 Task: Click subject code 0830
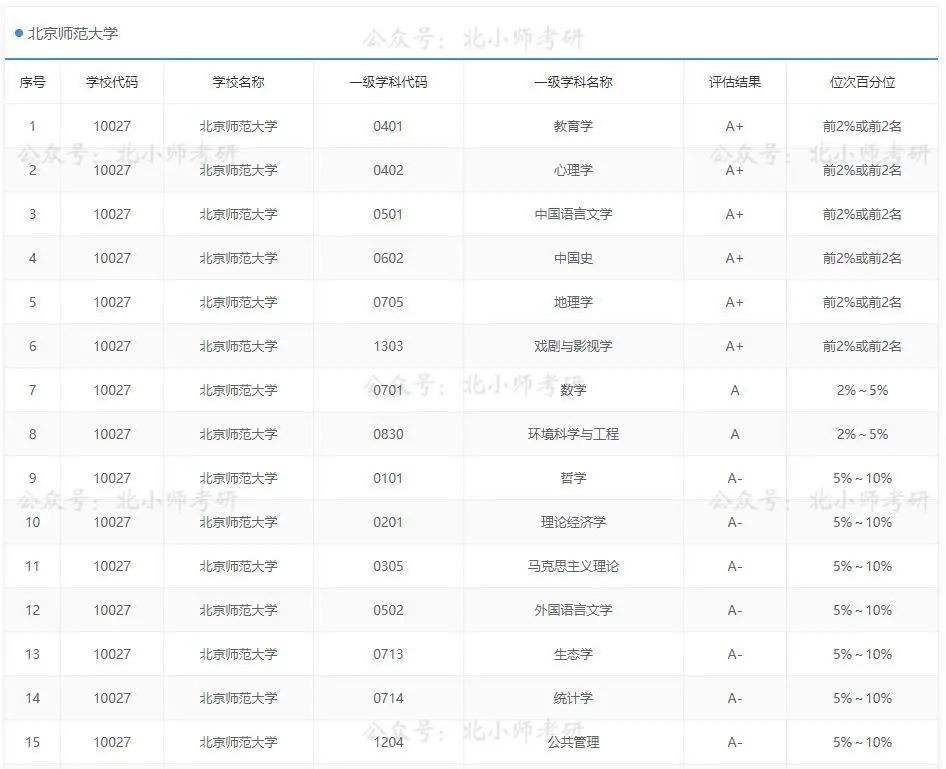(388, 434)
